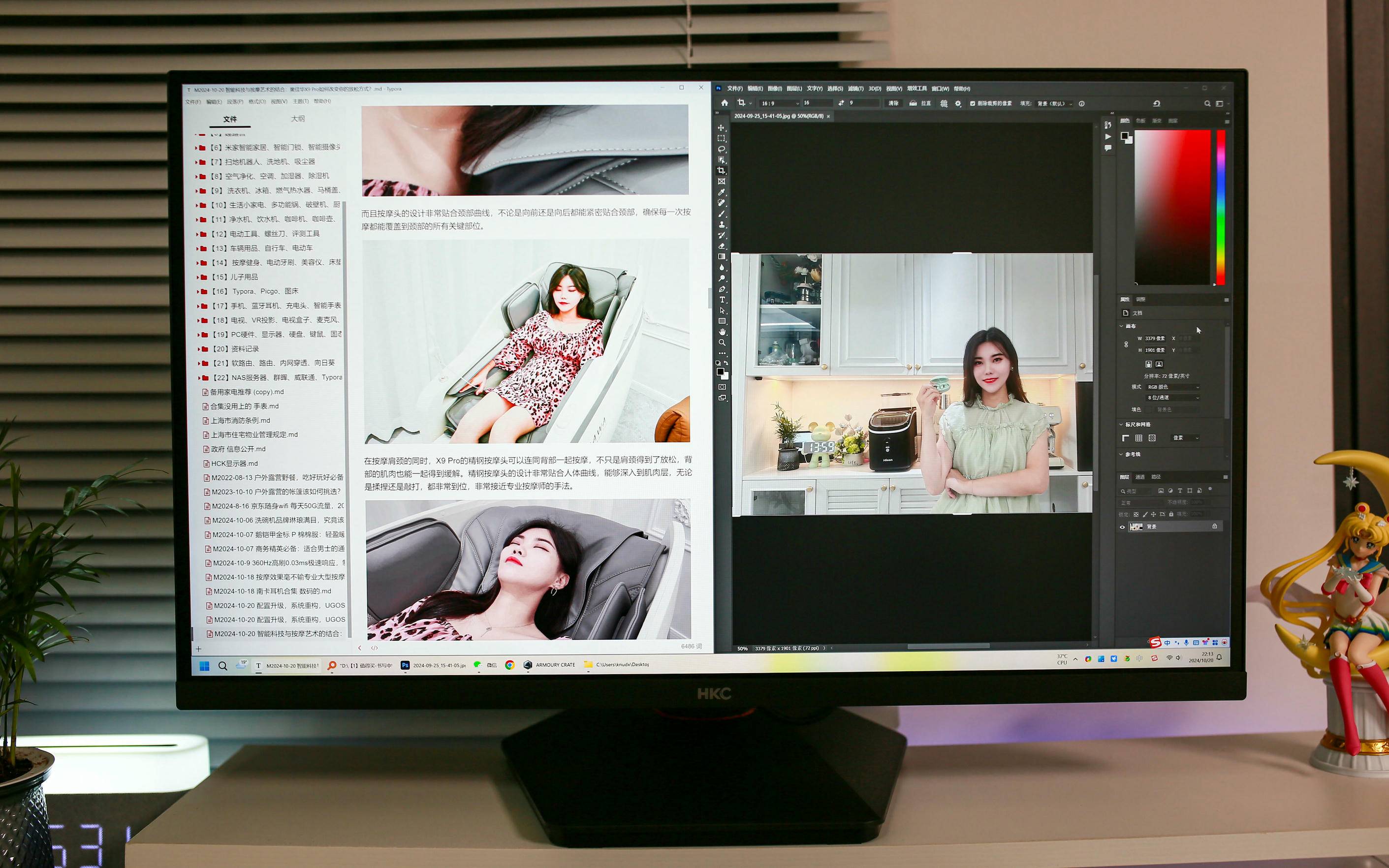Switch to the 通道 tab

click(x=1140, y=477)
